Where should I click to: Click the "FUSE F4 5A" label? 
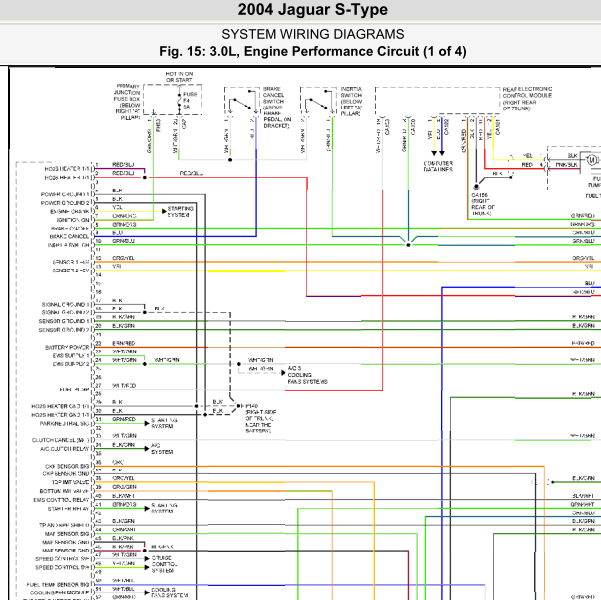click(190, 100)
